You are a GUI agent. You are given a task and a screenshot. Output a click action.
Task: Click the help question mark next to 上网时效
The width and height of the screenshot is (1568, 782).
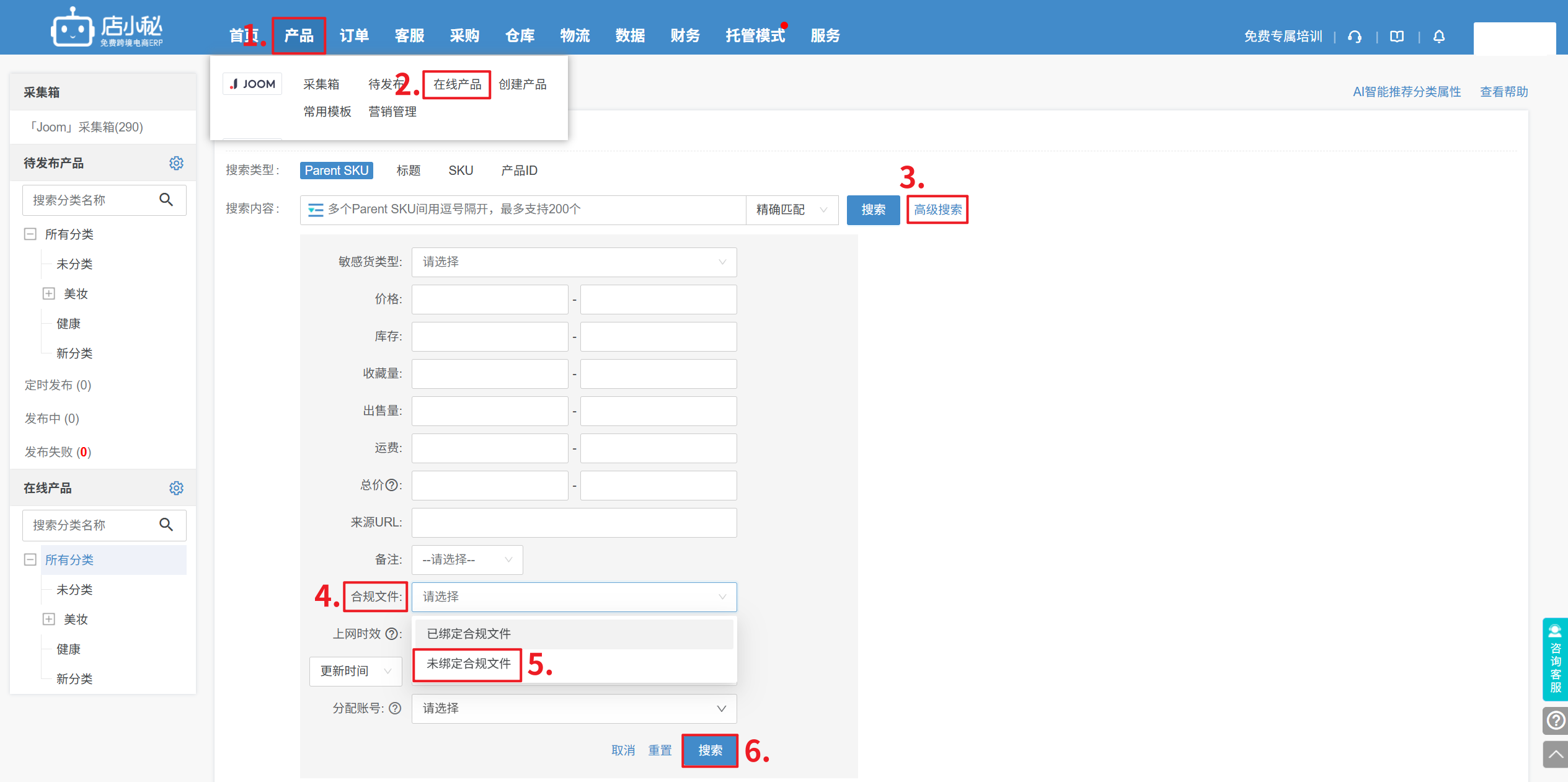click(392, 634)
